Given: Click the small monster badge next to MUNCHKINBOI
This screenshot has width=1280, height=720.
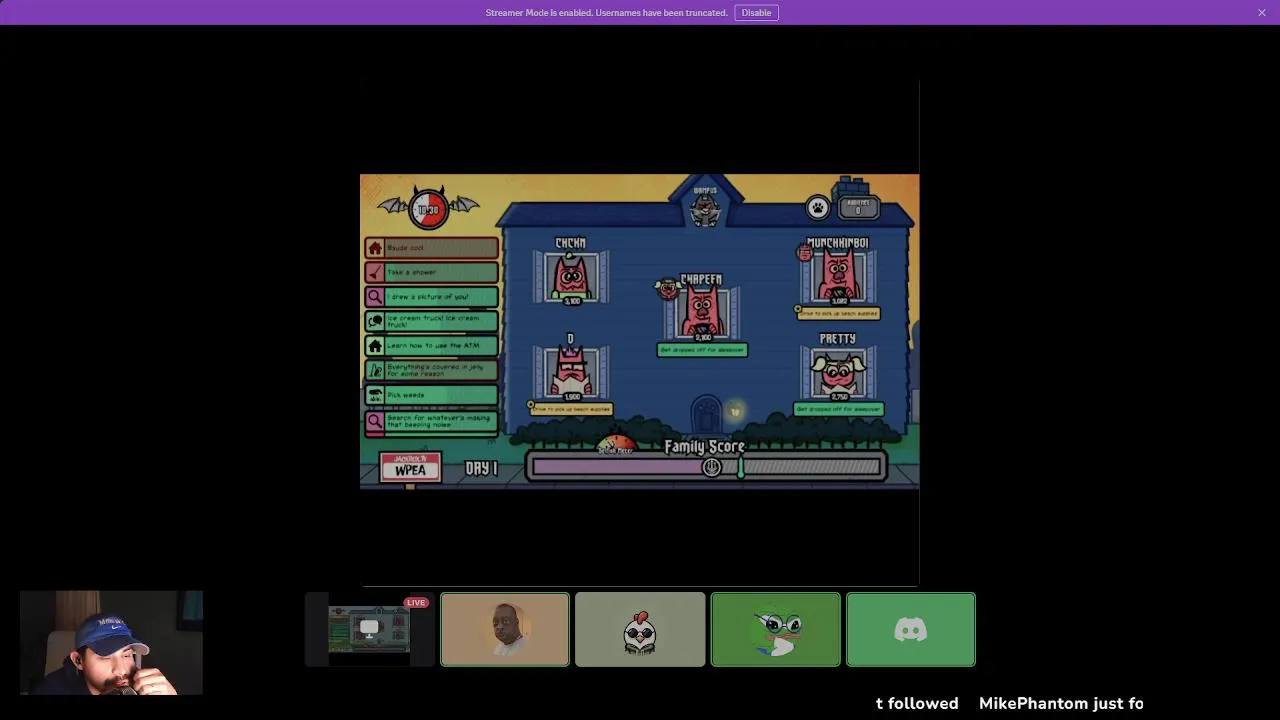Looking at the screenshot, I should point(805,254).
